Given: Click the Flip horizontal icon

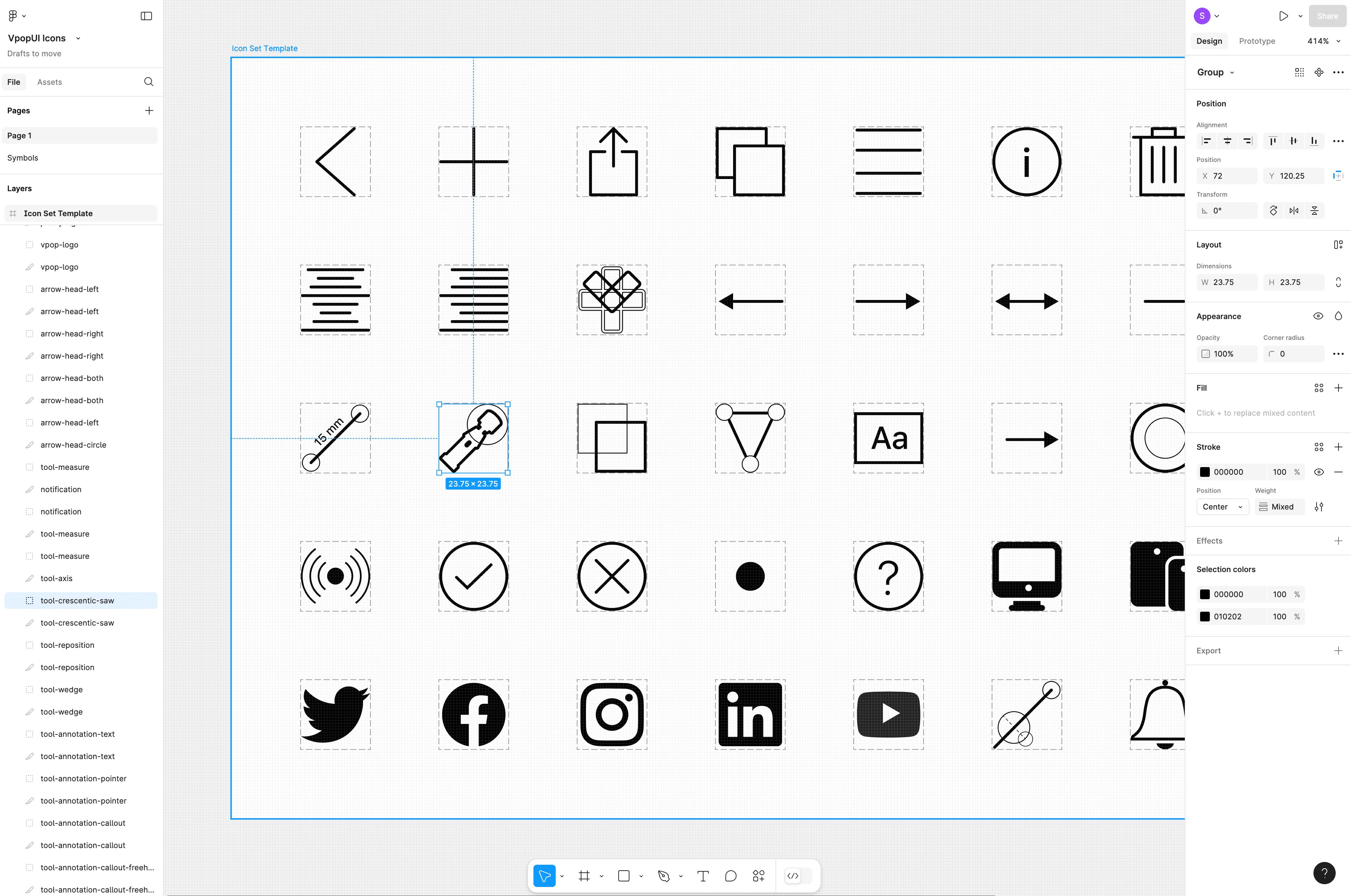Looking at the screenshot, I should pyautogui.click(x=1294, y=211).
